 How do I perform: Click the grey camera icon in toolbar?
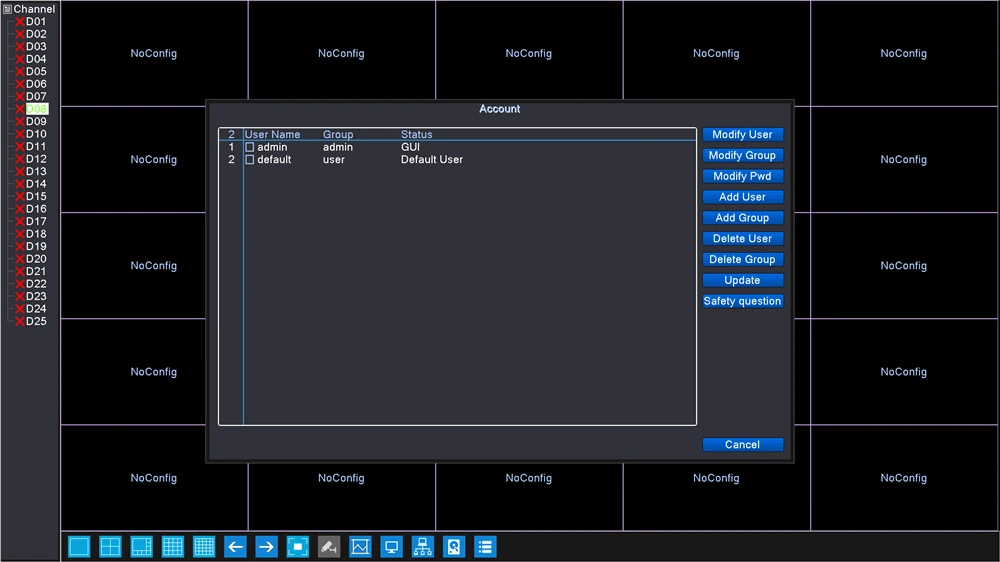click(x=329, y=547)
